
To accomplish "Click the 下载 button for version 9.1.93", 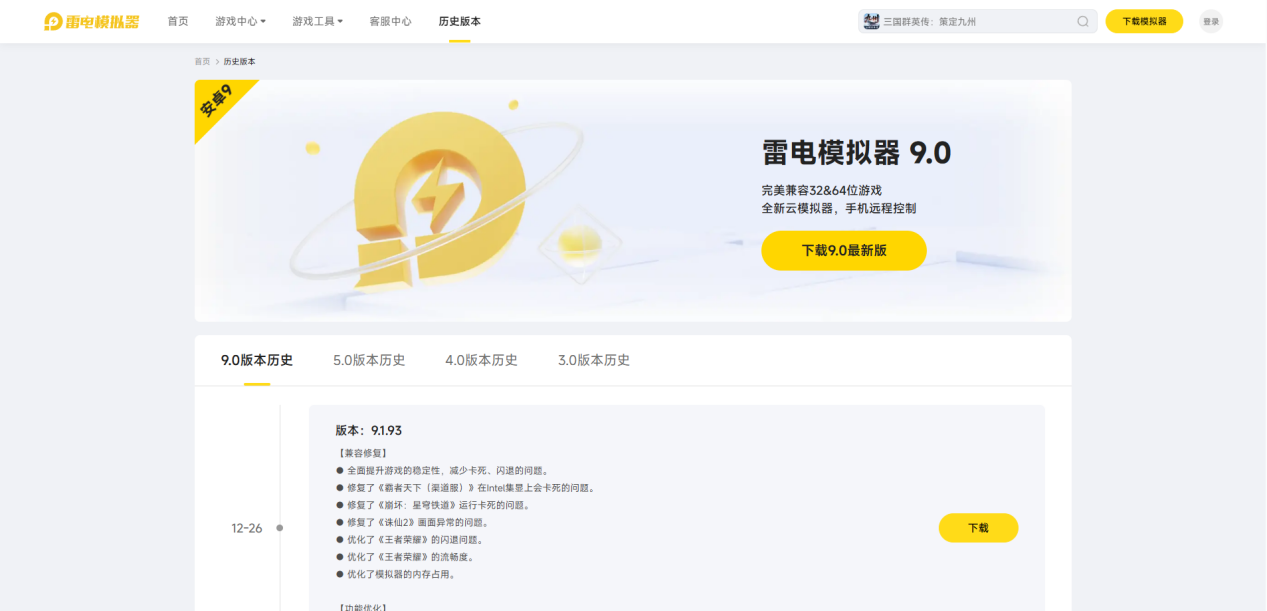I will (978, 528).
